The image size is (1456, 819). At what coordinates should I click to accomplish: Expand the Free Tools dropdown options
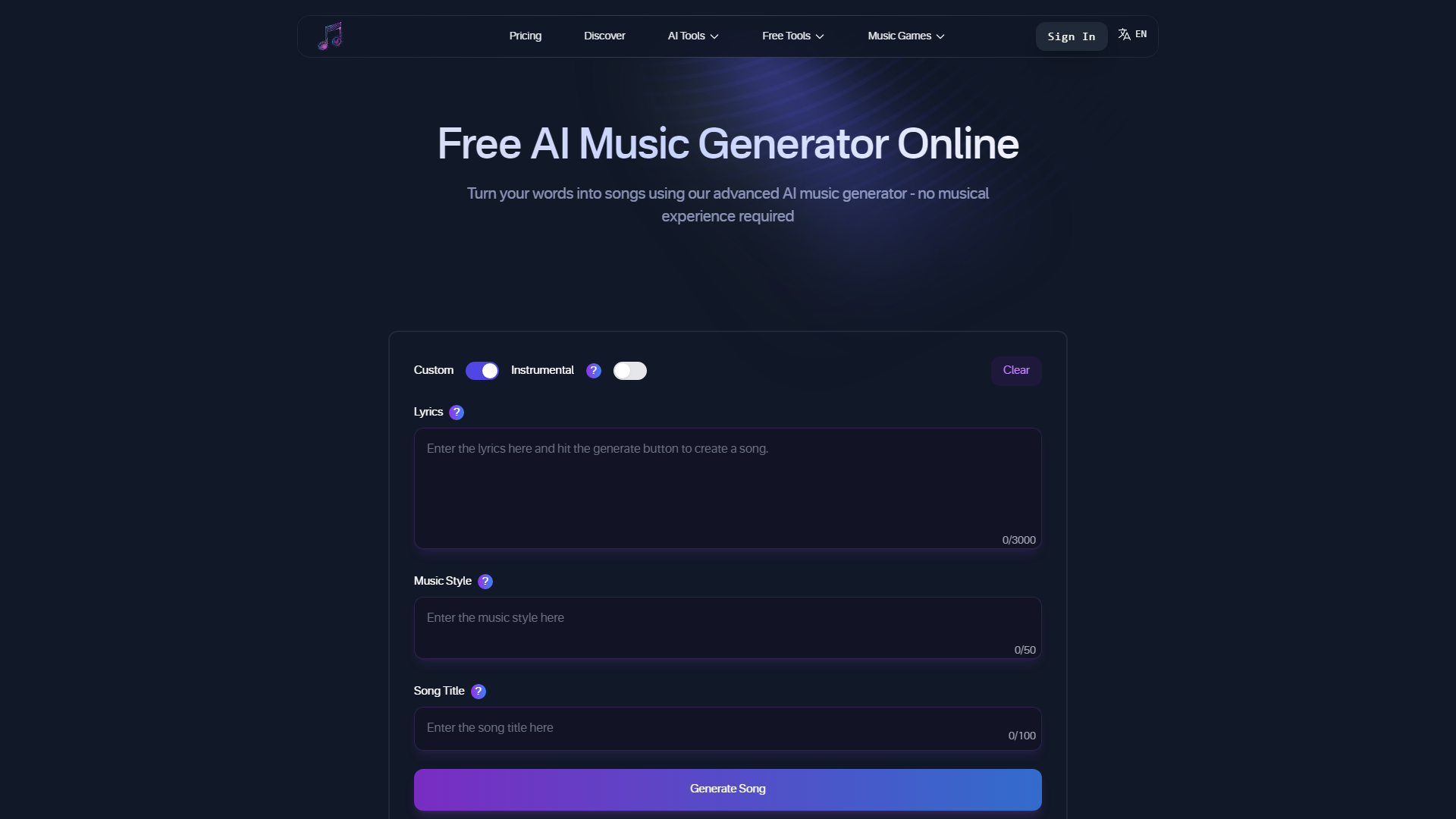pos(793,36)
